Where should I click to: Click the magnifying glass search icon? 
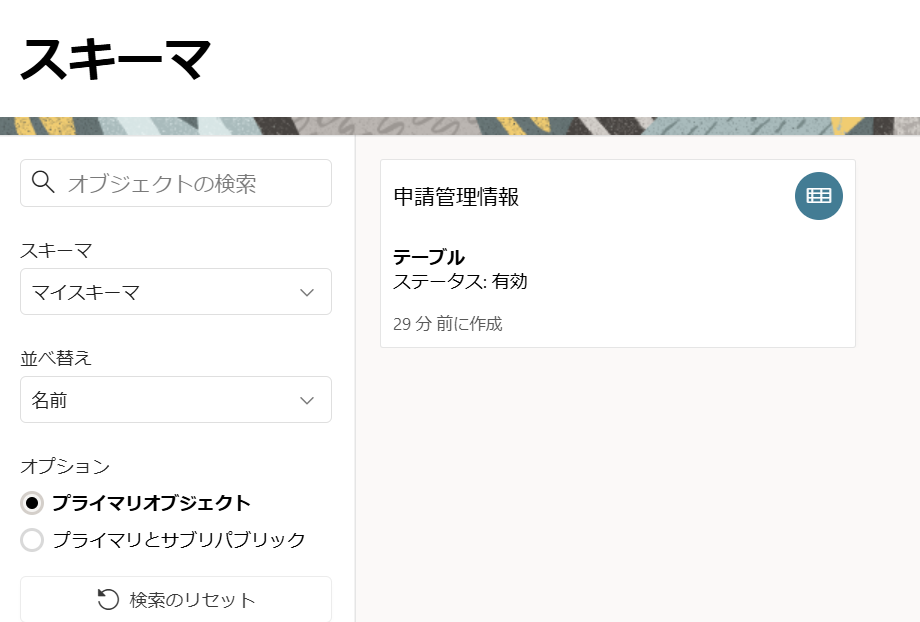(43, 182)
